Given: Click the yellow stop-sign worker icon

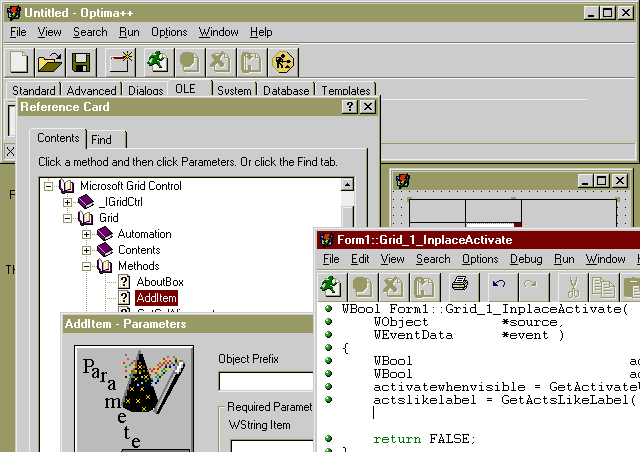Looking at the screenshot, I should (283, 62).
